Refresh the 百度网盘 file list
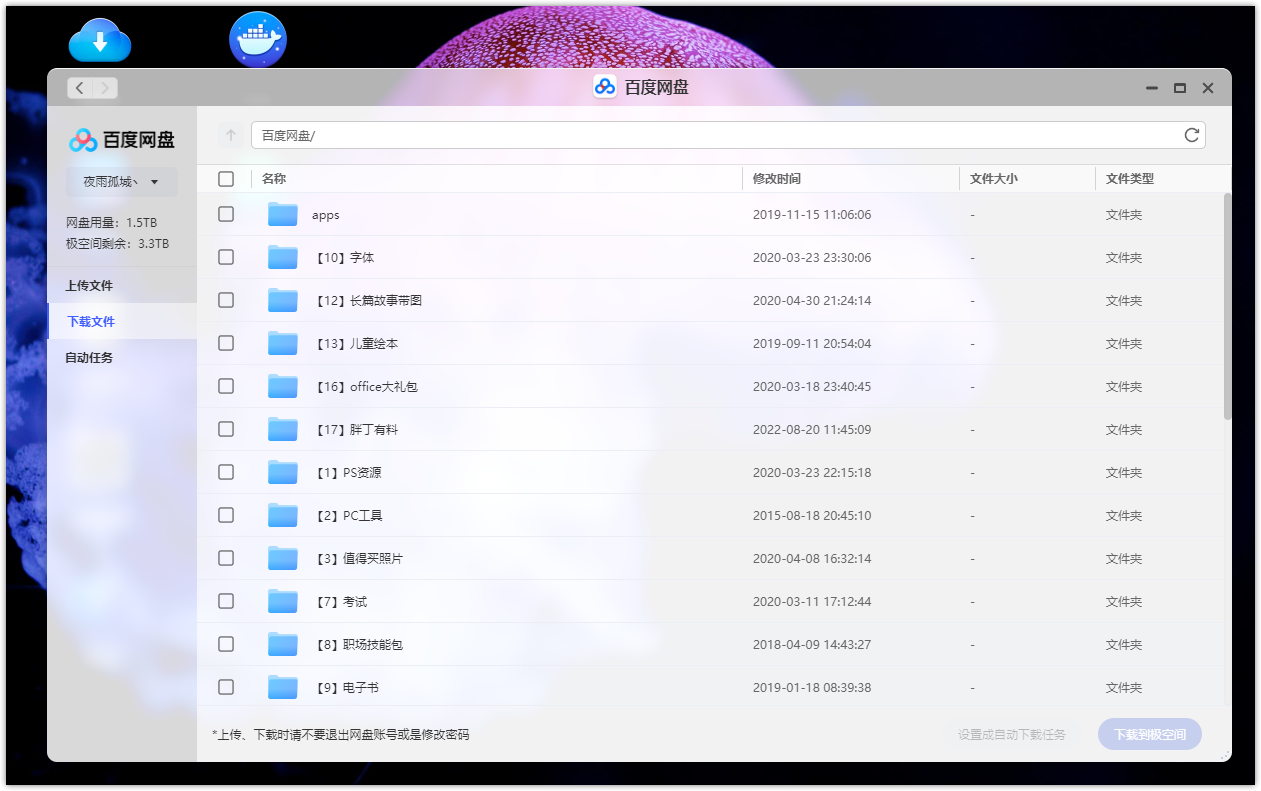Image resolution: width=1261 pixels, height=791 pixels. point(1191,135)
